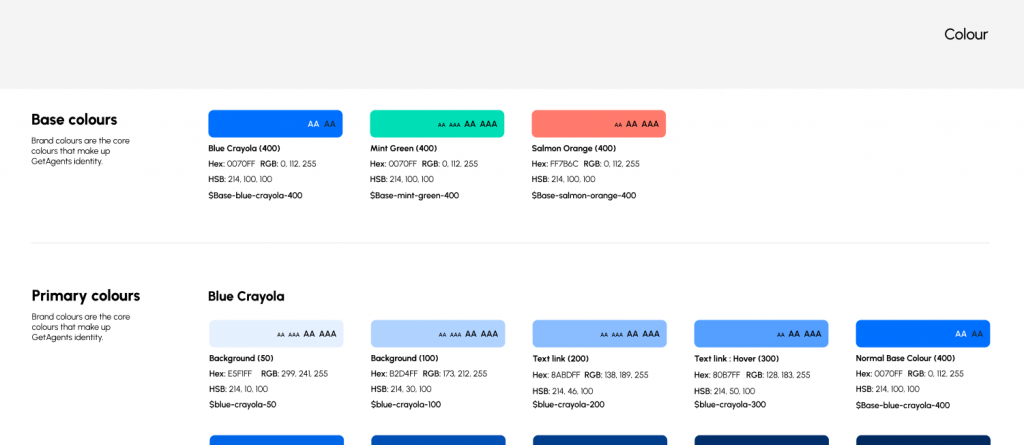Pick the Salmon Orange (400) swatch

pyautogui.click(x=598, y=124)
